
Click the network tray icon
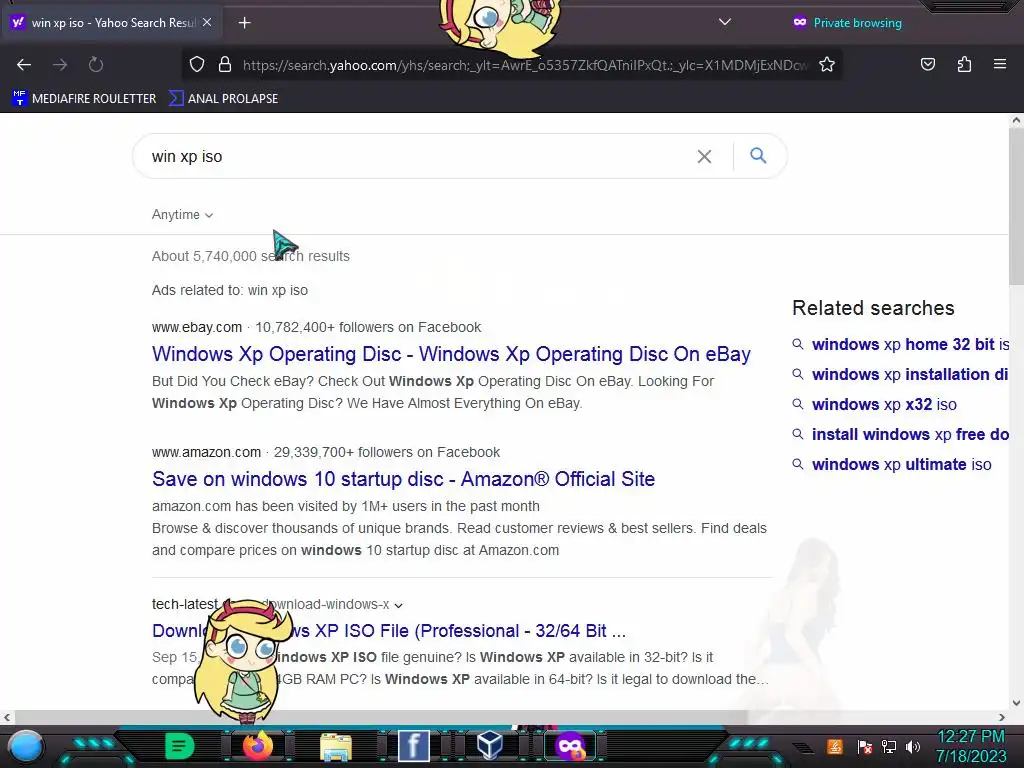click(x=889, y=746)
